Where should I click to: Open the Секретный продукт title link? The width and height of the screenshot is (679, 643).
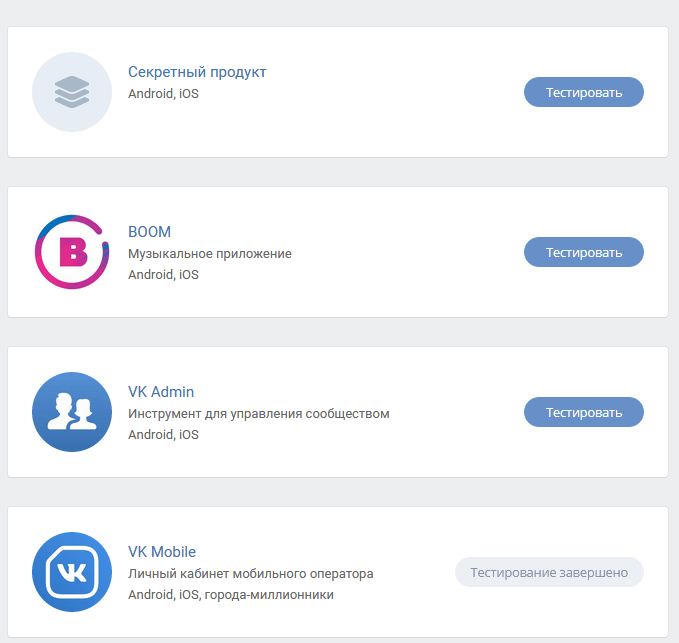(x=197, y=72)
